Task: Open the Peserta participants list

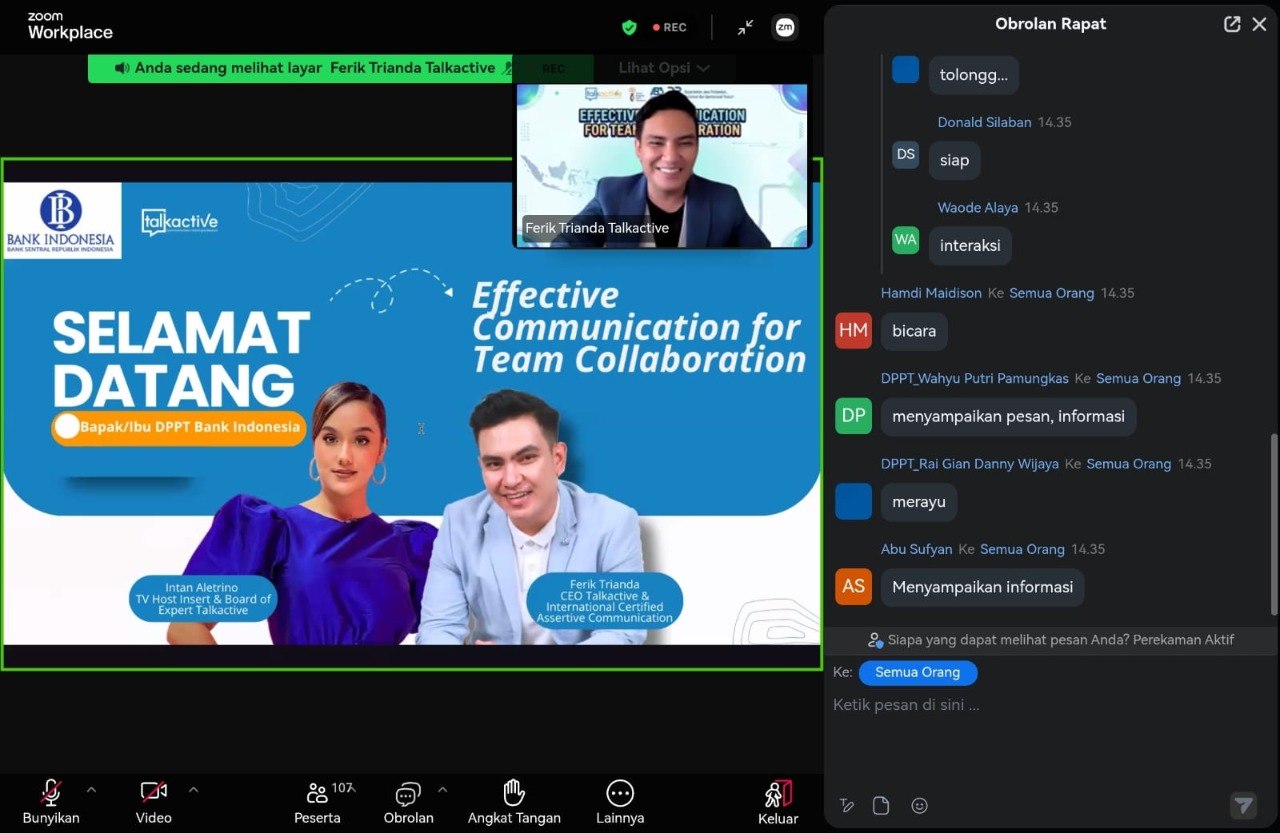Action: (318, 802)
